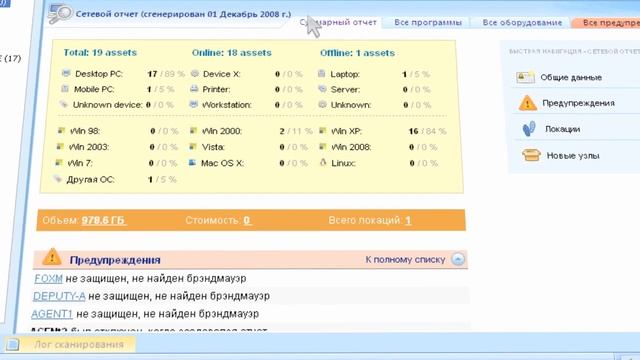Click the Mac OS X icon
The width and height of the screenshot is (640, 360).
(192, 162)
